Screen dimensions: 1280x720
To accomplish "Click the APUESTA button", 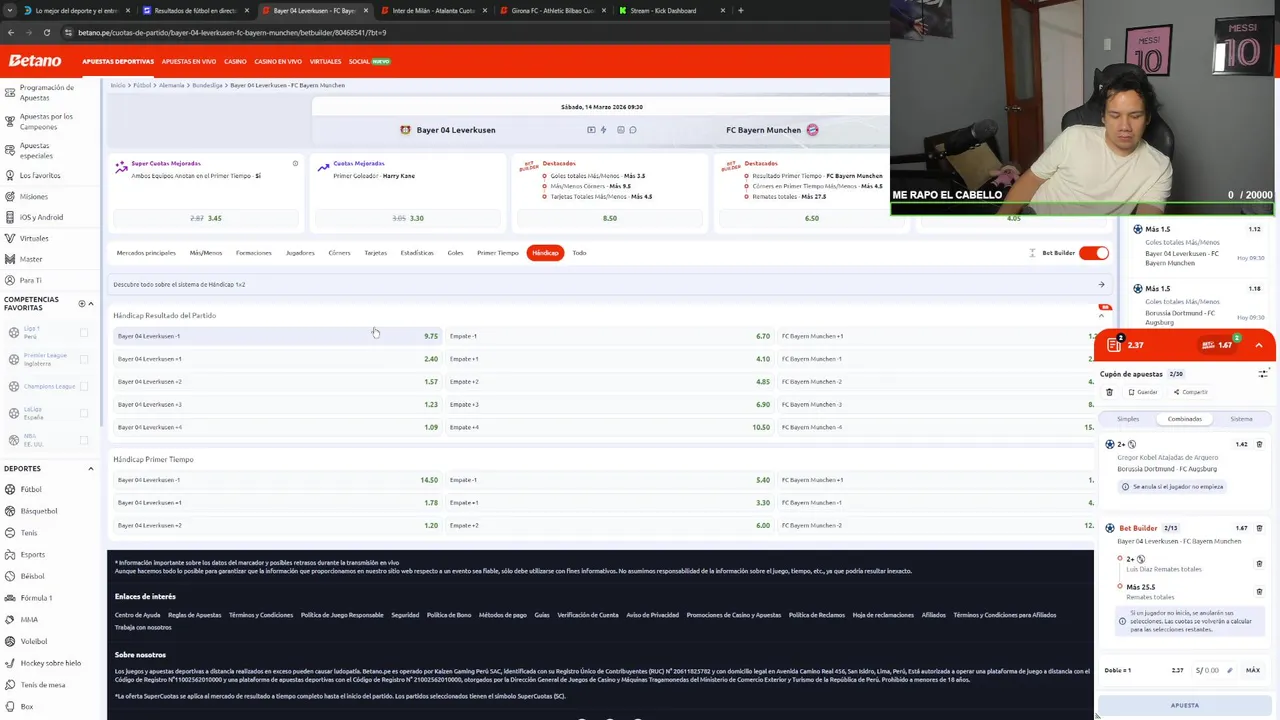I will click(x=1185, y=705).
